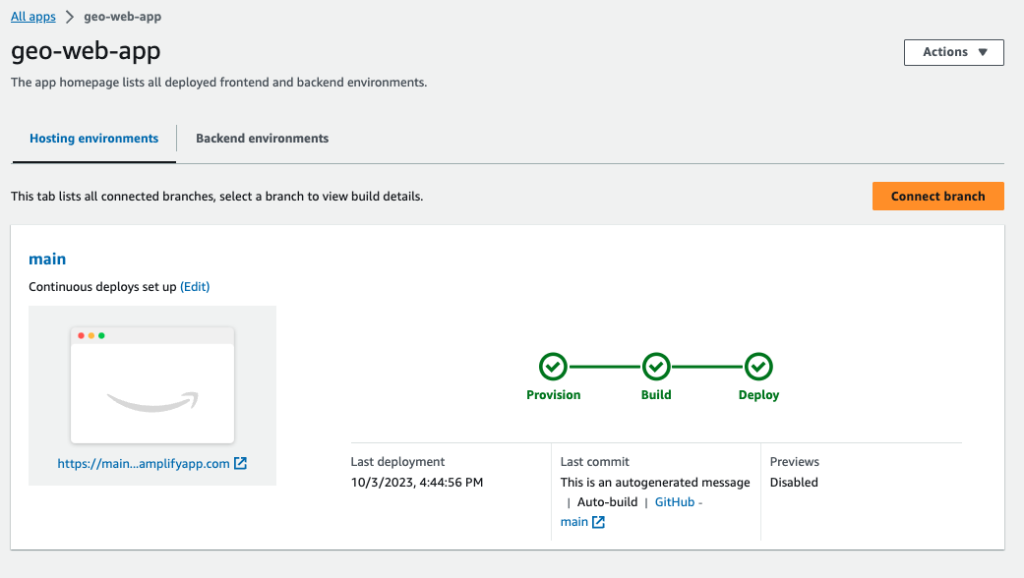Click the geo-web-app page title
Image resolution: width=1024 pixels, height=578 pixels.
pos(86,51)
